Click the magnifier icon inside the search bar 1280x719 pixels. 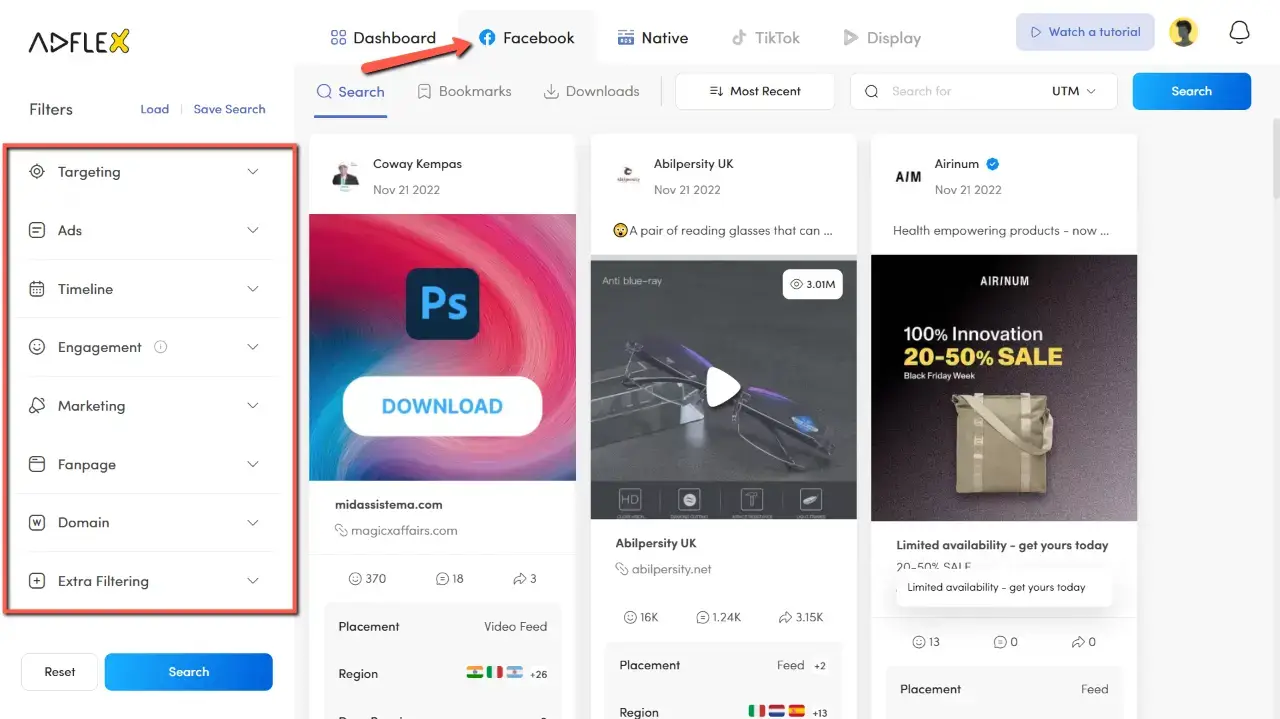click(871, 90)
